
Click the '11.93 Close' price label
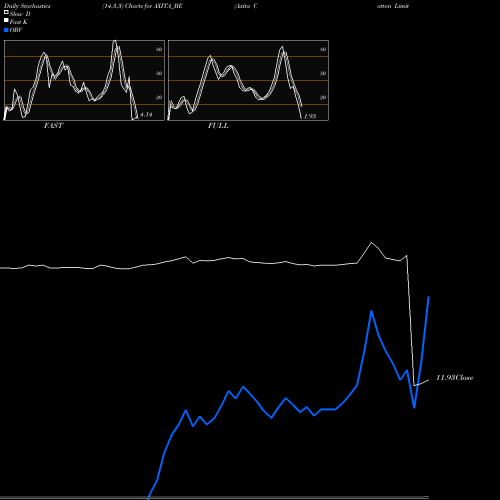tap(455, 378)
